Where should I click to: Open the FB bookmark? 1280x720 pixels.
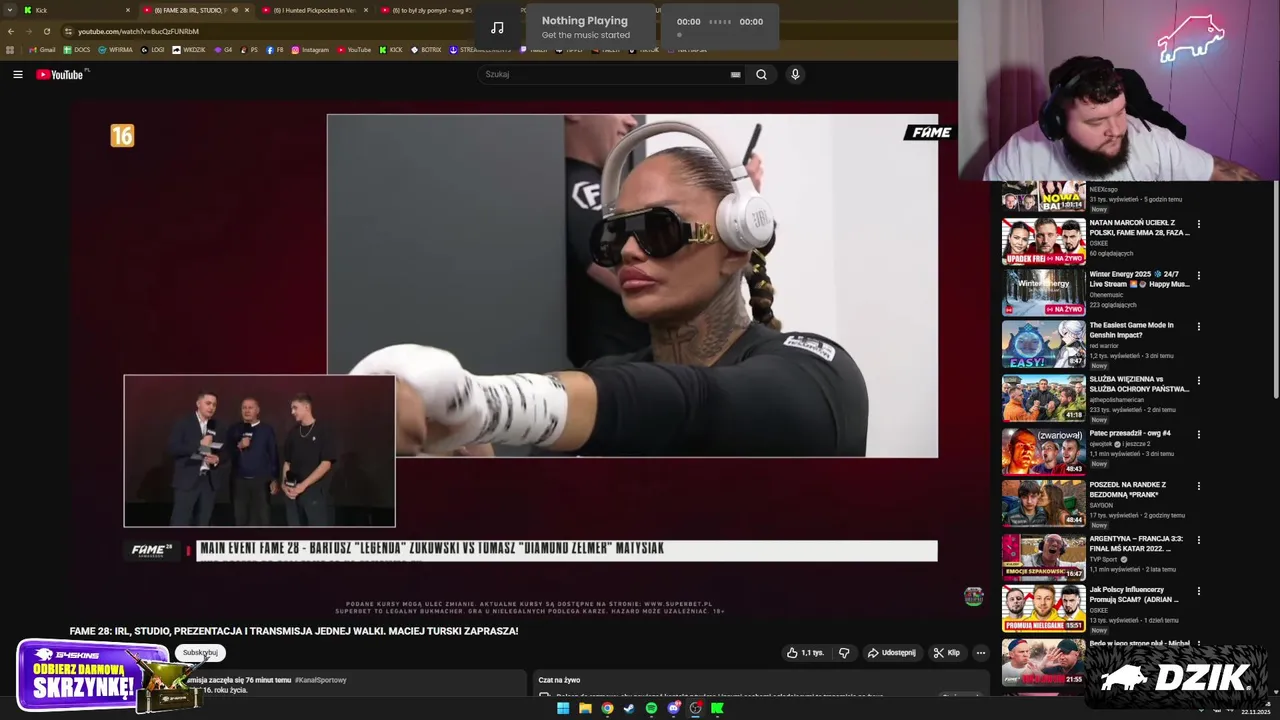point(275,50)
